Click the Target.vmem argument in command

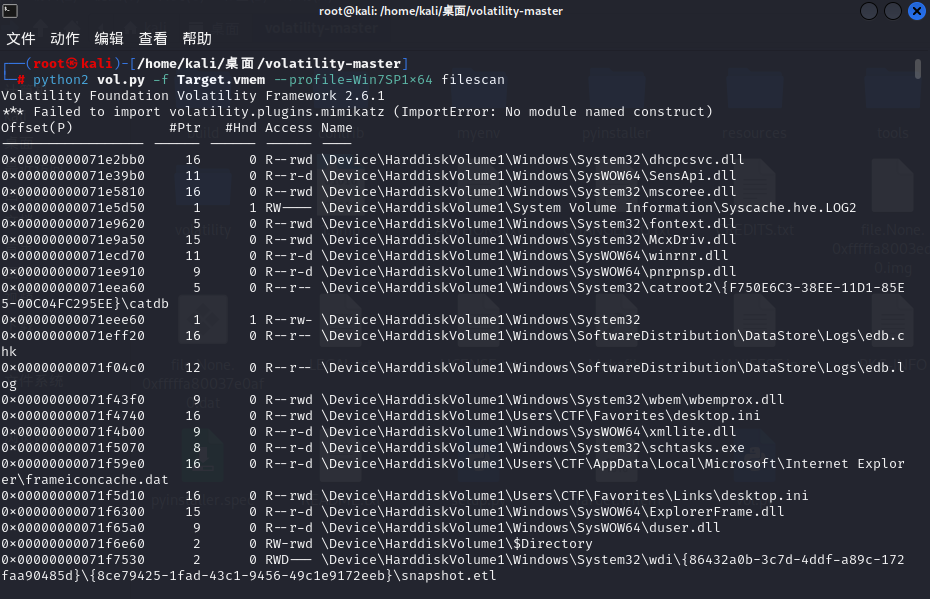(221, 79)
